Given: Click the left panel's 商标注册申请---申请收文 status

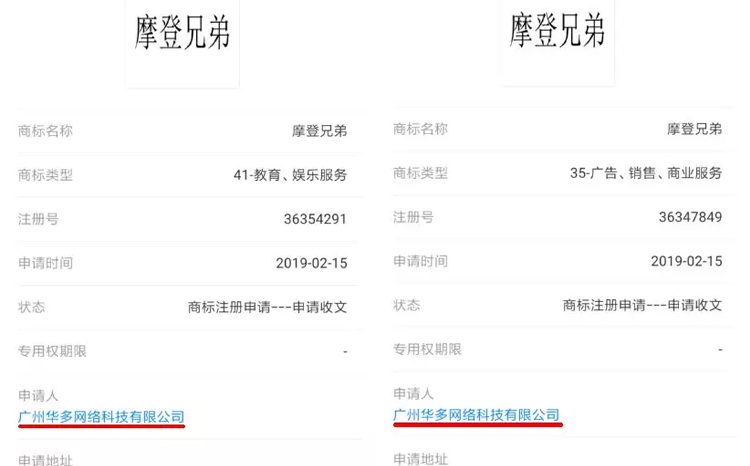Looking at the screenshot, I should (267, 307).
